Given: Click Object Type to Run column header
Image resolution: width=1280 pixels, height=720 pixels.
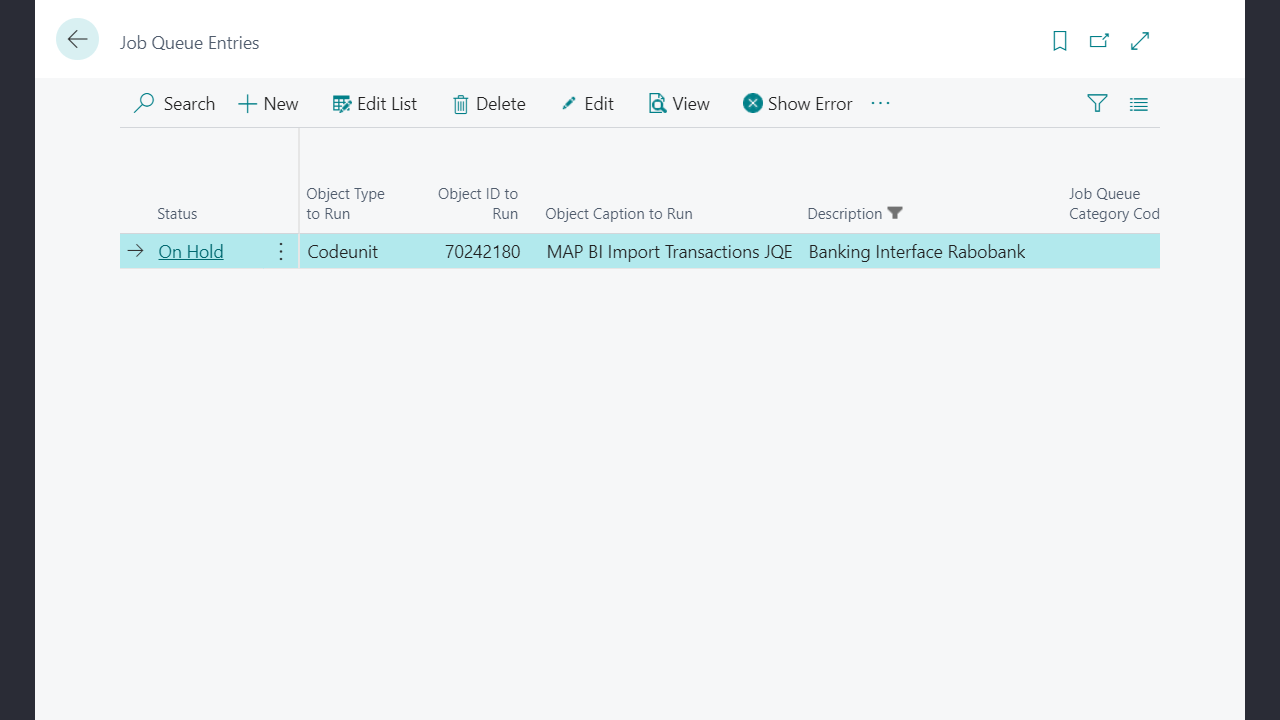Looking at the screenshot, I should 345,204.
